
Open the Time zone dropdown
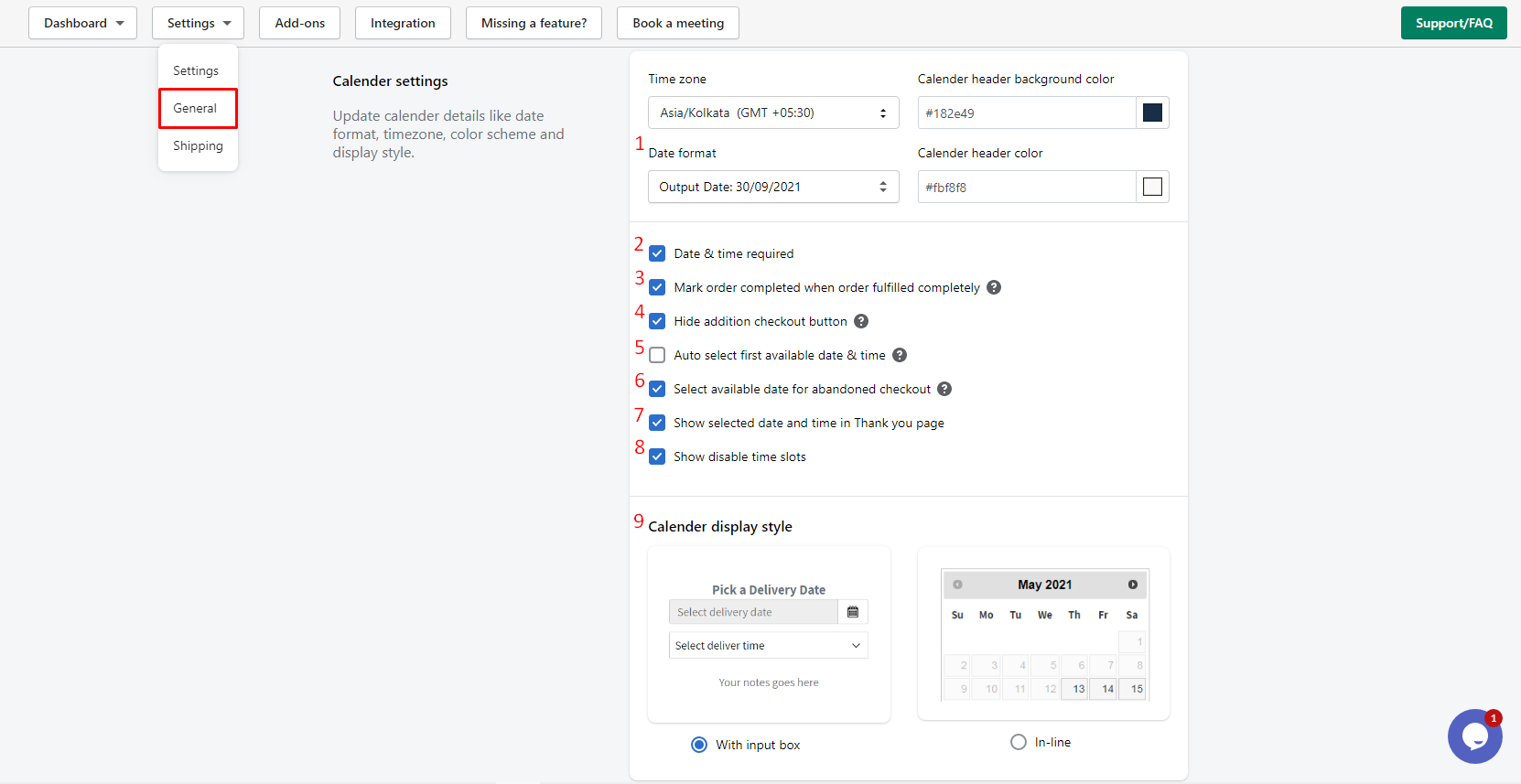[773, 113]
